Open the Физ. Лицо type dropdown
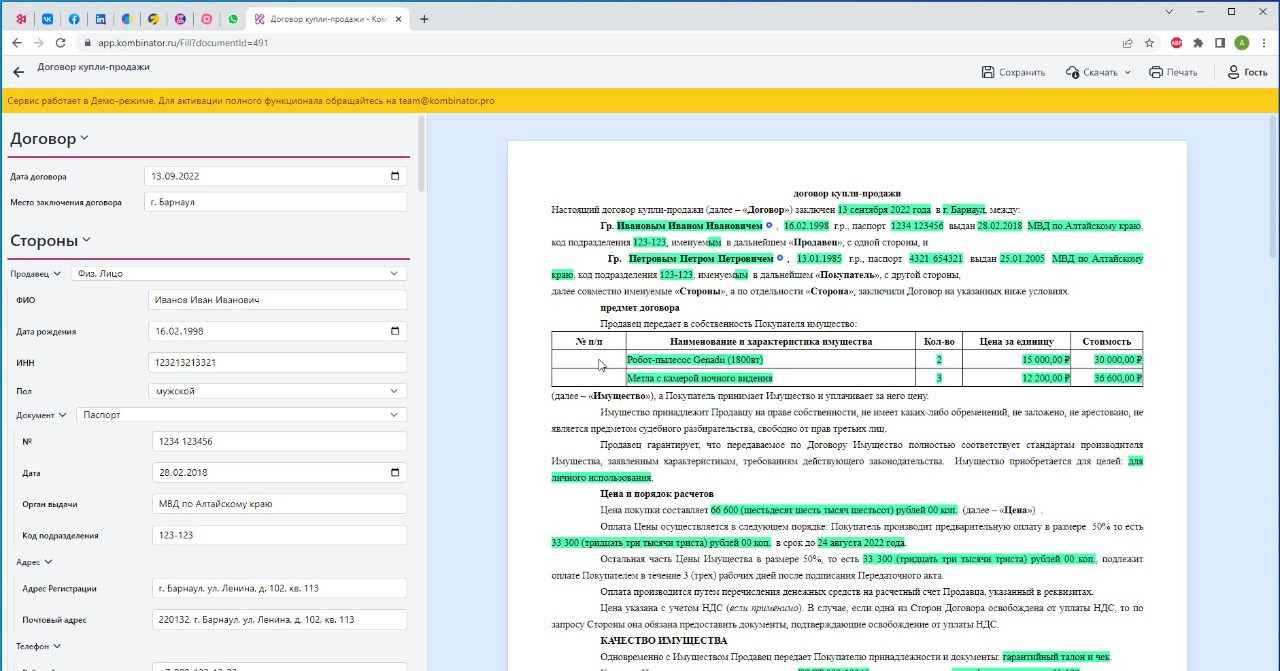This screenshot has height=671, width=1280. tap(239, 273)
